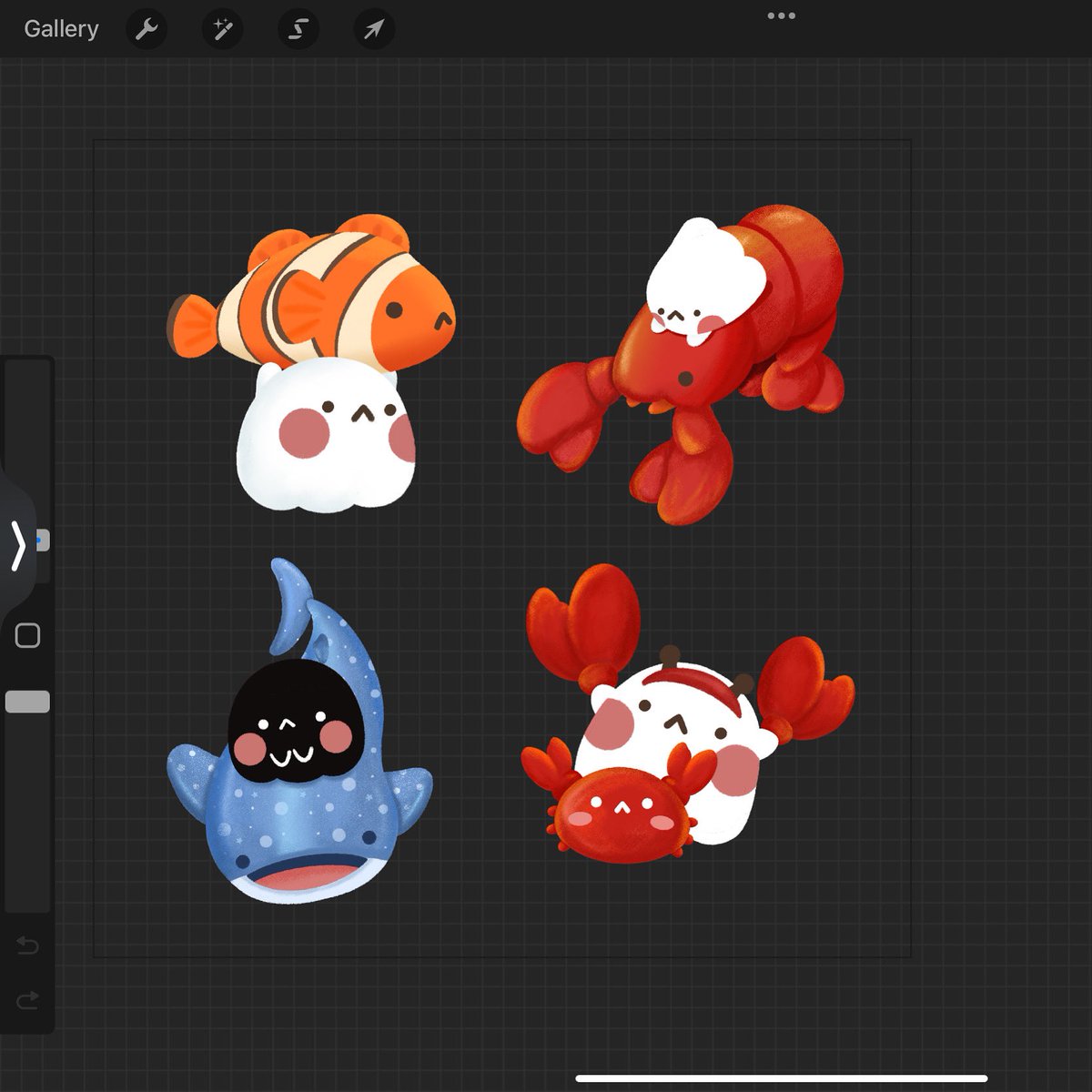Viewport: 1092px width, 1092px height.
Task: Tap the iPad home indicator bar
Action: [782, 1079]
